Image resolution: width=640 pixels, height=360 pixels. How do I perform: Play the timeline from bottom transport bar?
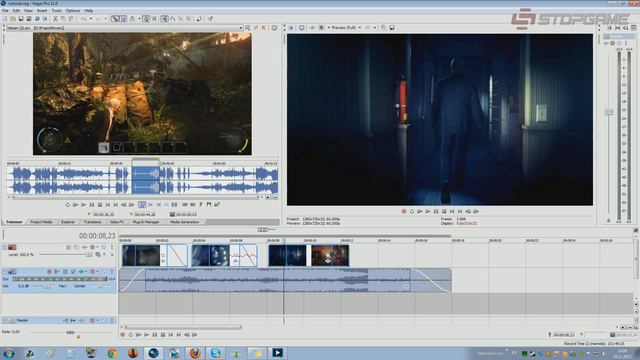[x=147, y=335]
